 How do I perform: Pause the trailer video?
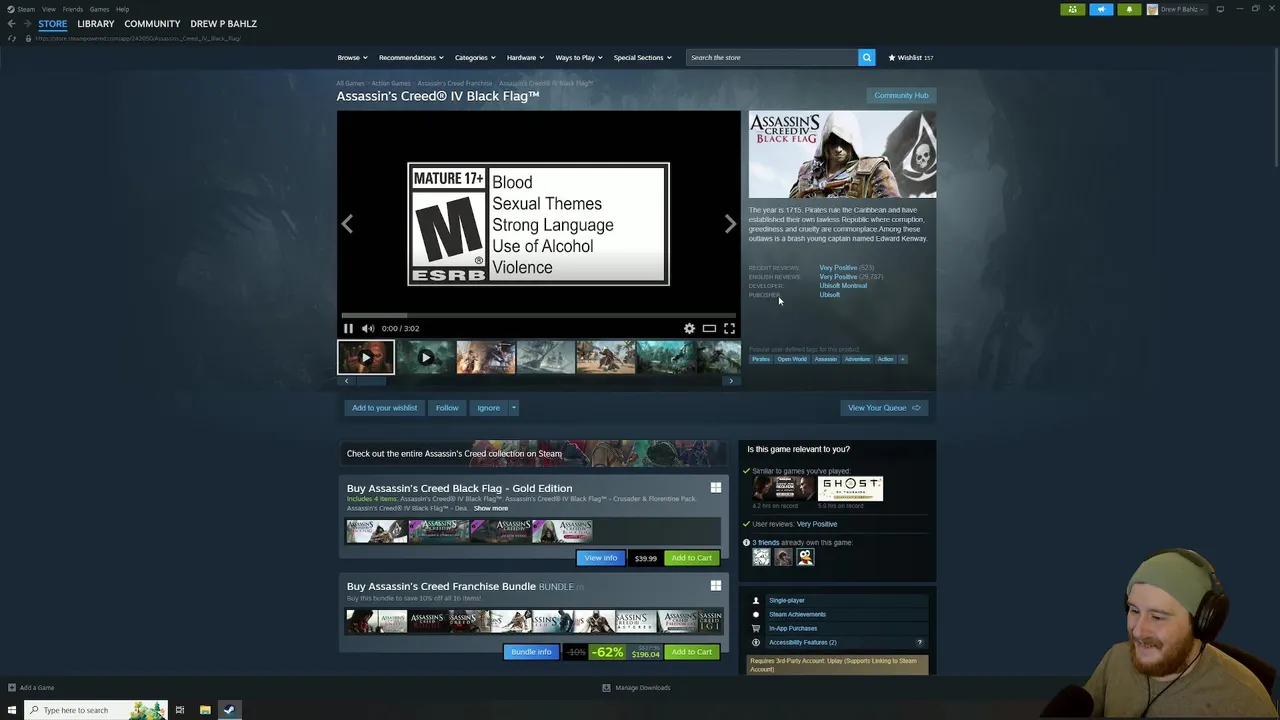point(348,328)
